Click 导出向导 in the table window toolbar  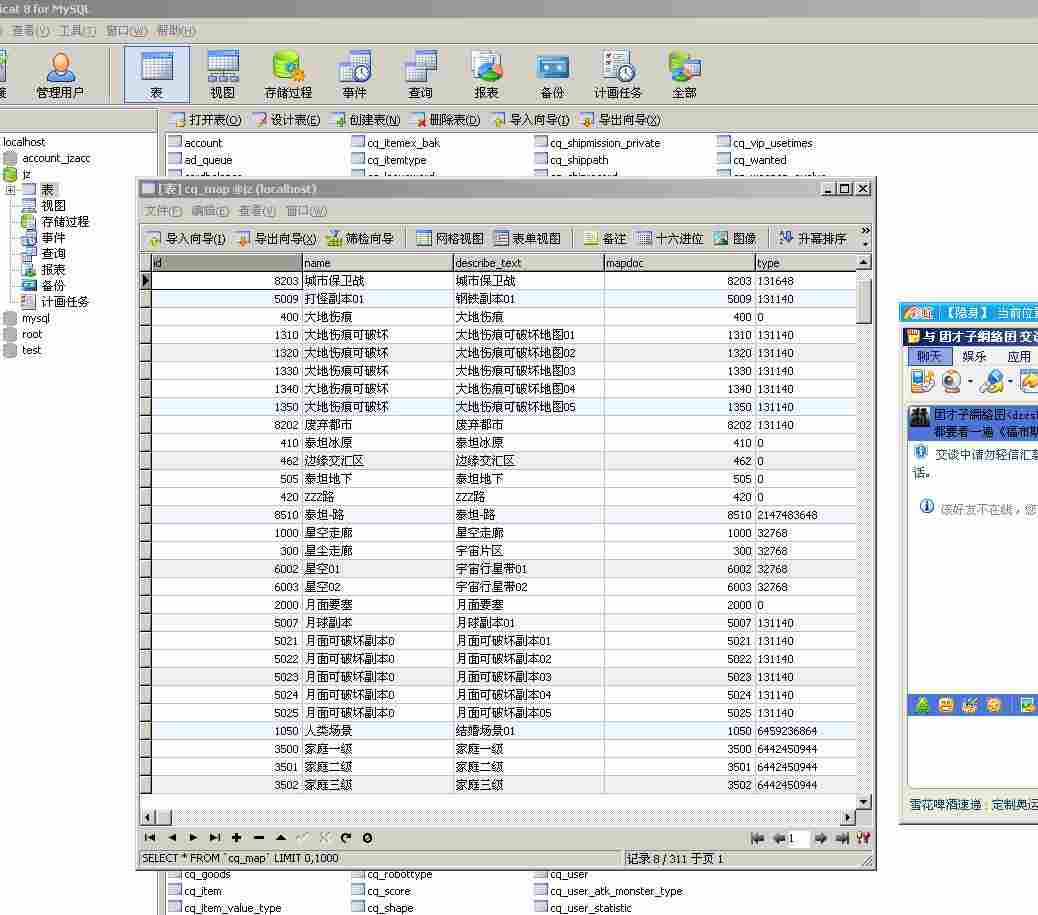[276, 239]
